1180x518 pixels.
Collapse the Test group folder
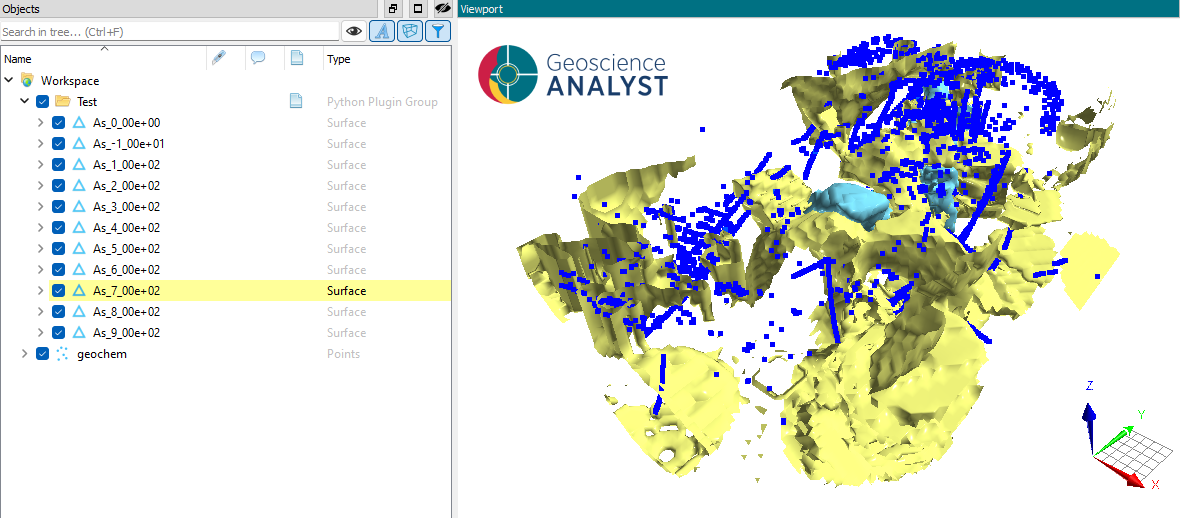click(x=24, y=101)
